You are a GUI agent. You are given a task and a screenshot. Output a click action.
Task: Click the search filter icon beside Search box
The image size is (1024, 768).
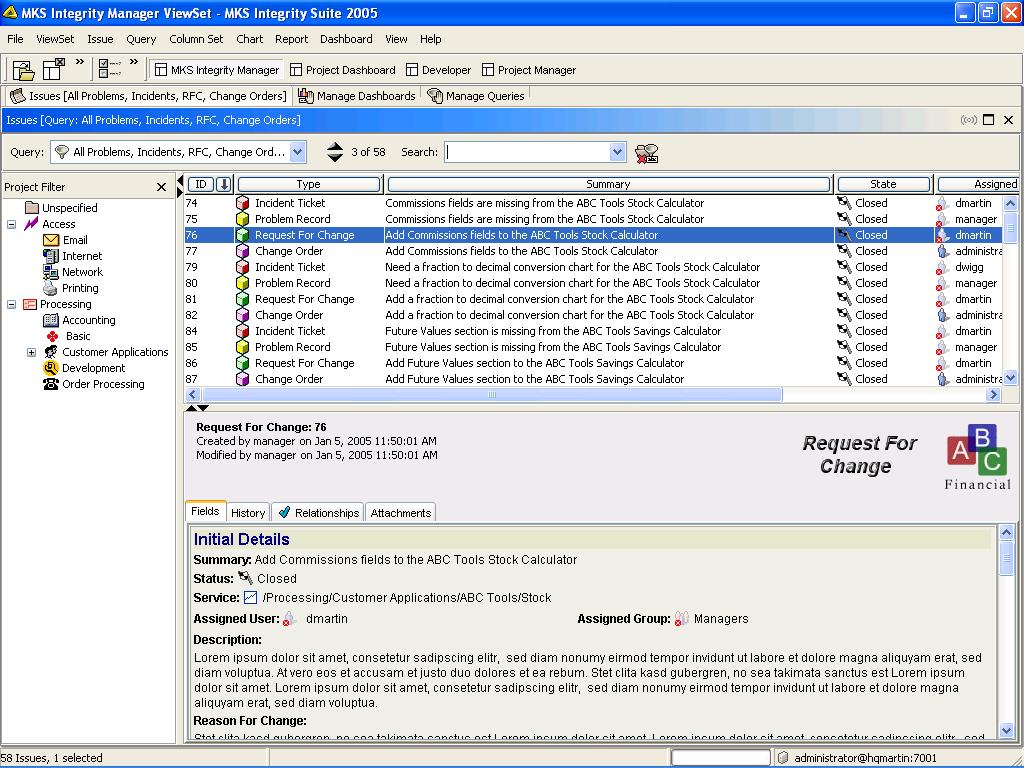(646, 153)
